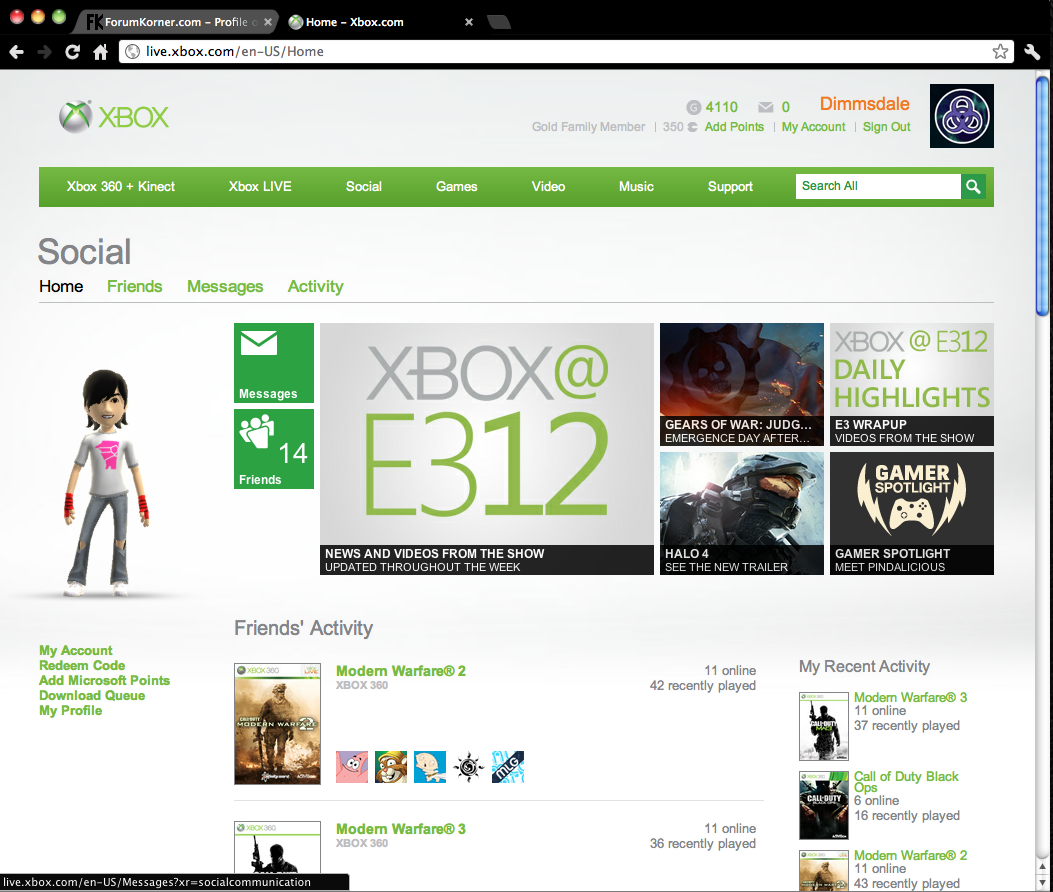1053x892 pixels.
Task: Click the search magnifier button
Action: pos(973,186)
